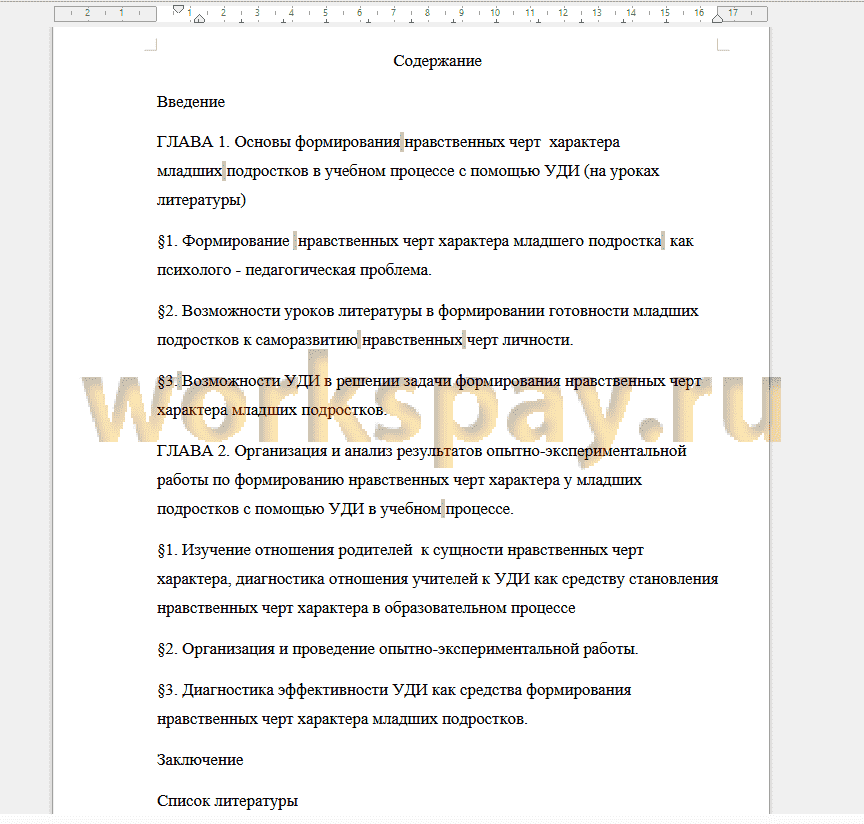
Task: Click the first-line indent marker on ruler
Action: coord(178,9)
